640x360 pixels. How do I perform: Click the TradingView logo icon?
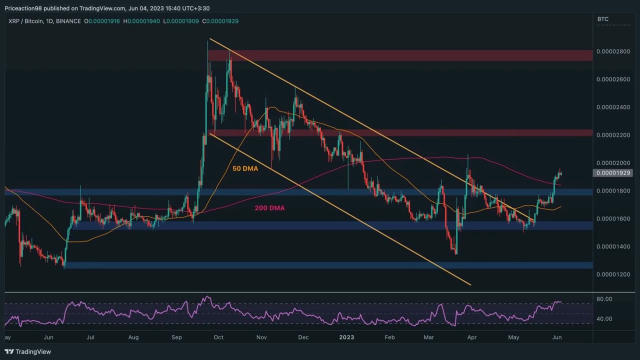coord(9,352)
